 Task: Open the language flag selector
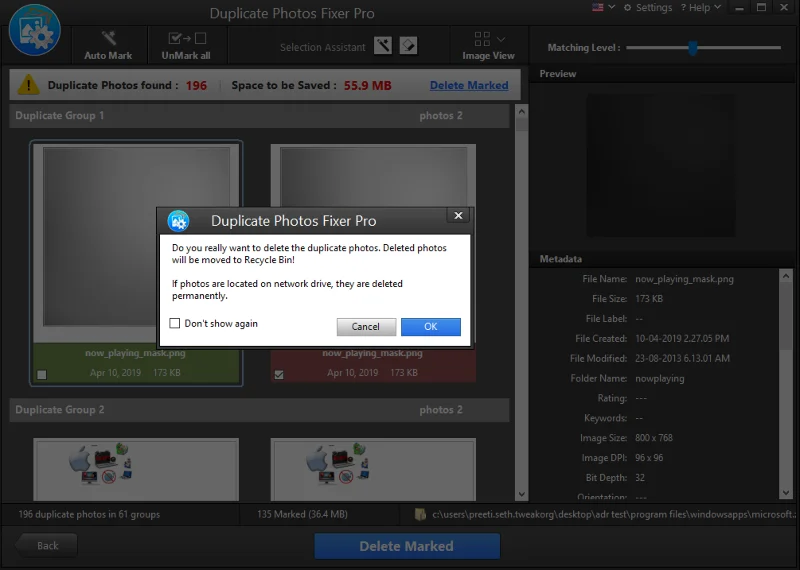click(x=597, y=7)
